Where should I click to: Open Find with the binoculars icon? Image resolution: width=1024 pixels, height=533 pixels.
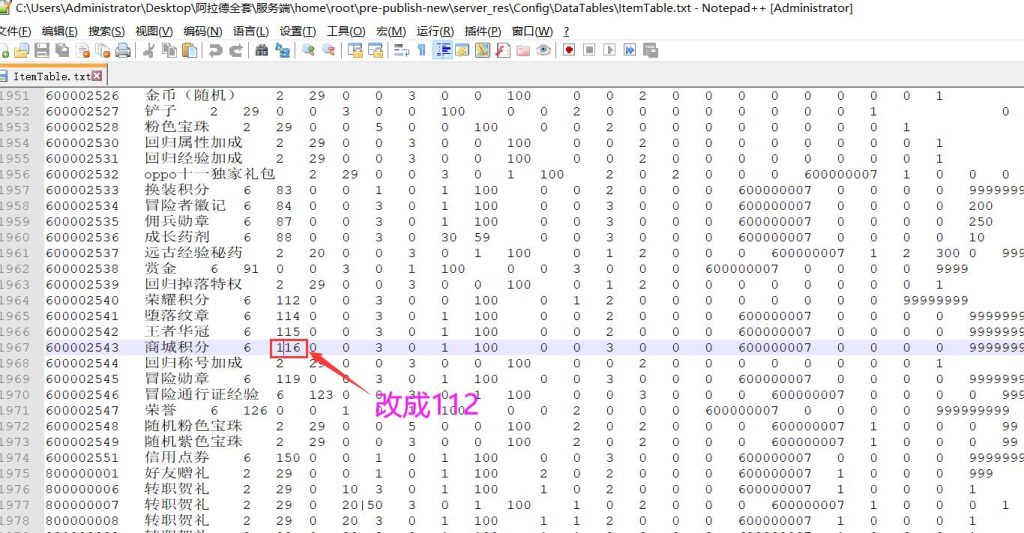point(262,50)
